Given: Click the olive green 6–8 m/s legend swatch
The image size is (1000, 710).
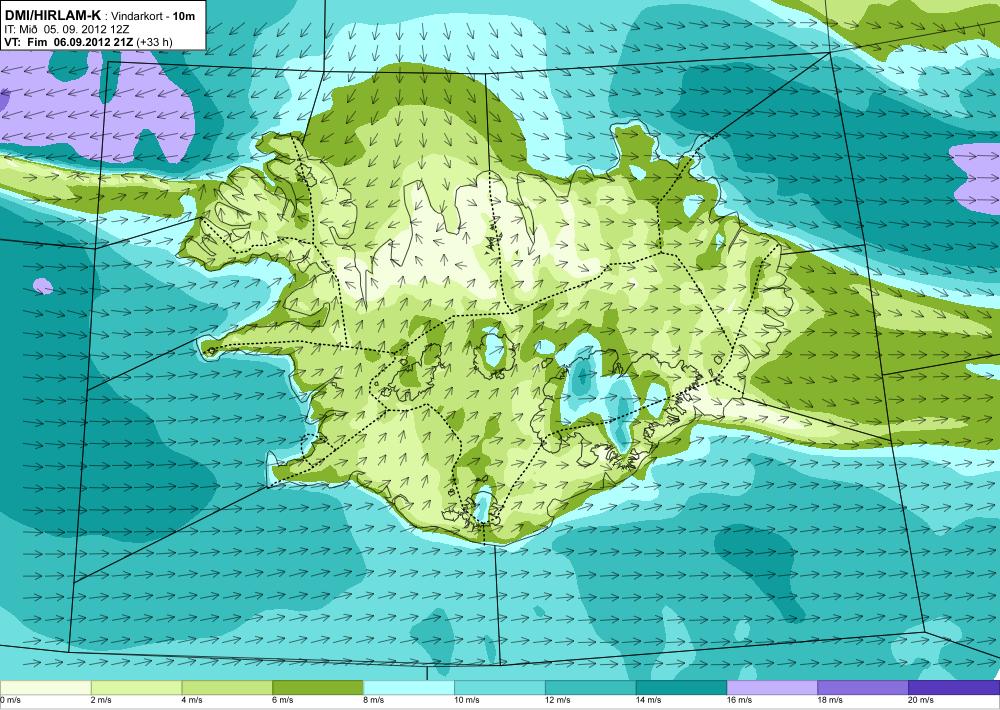Looking at the screenshot, I should (318, 688).
